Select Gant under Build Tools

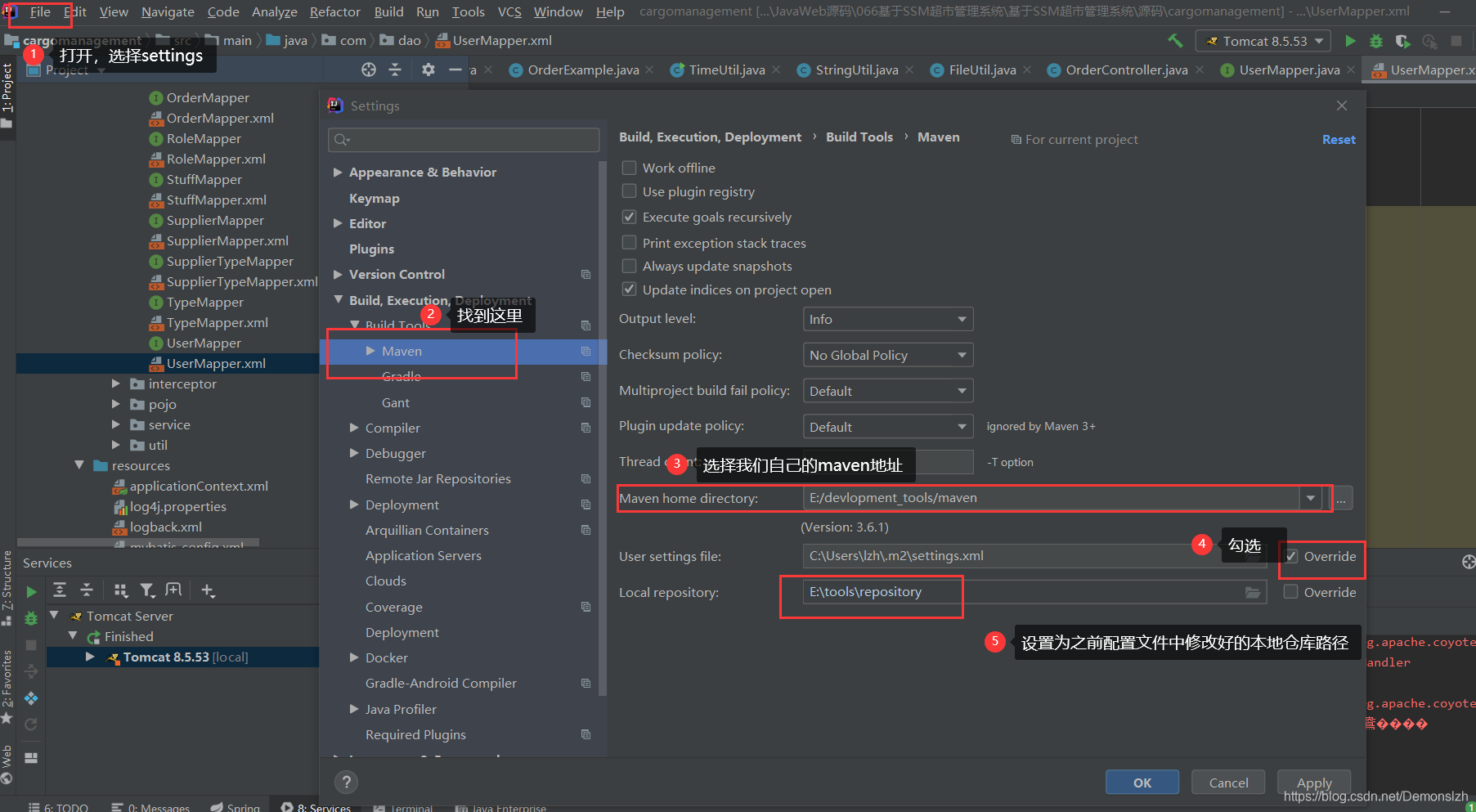point(396,402)
